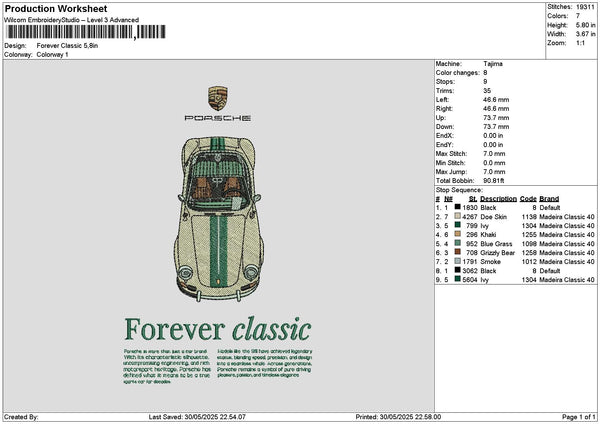Click the Code column header
Screen dimensions: 600x424
tap(528, 199)
